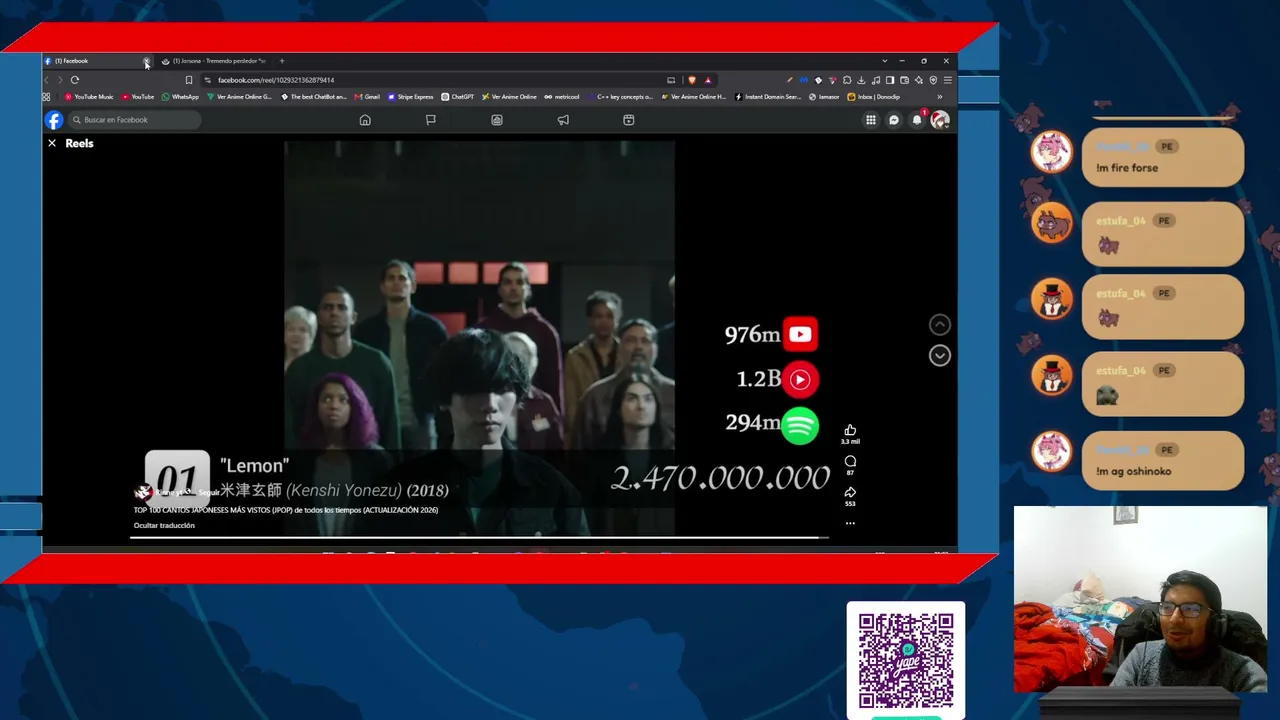
Task: Click the reel video of Lemon
Action: coord(479,338)
